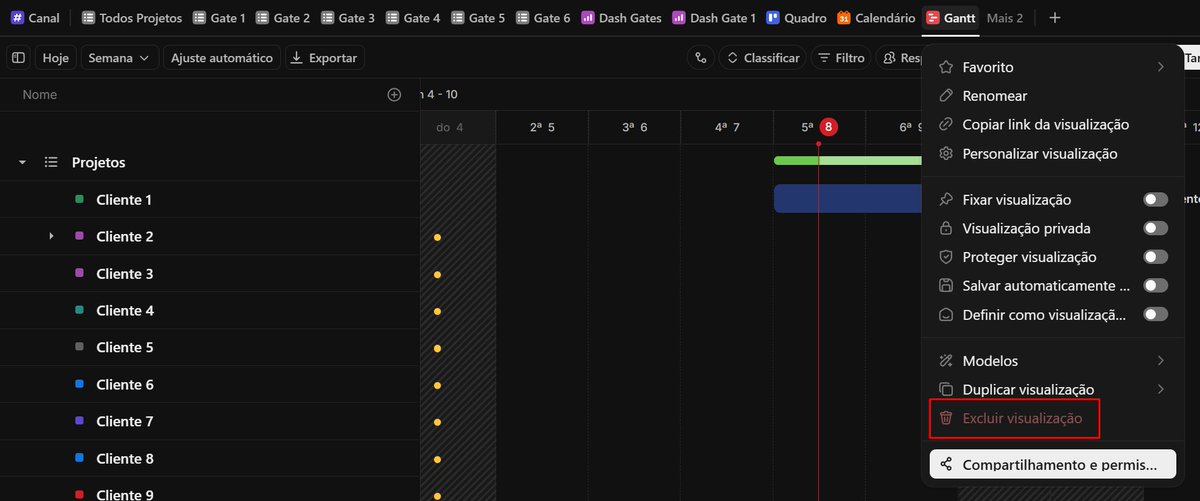Click the green Projetos summary bar
The width and height of the screenshot is (1200, 501).
[x=848, y=160]
